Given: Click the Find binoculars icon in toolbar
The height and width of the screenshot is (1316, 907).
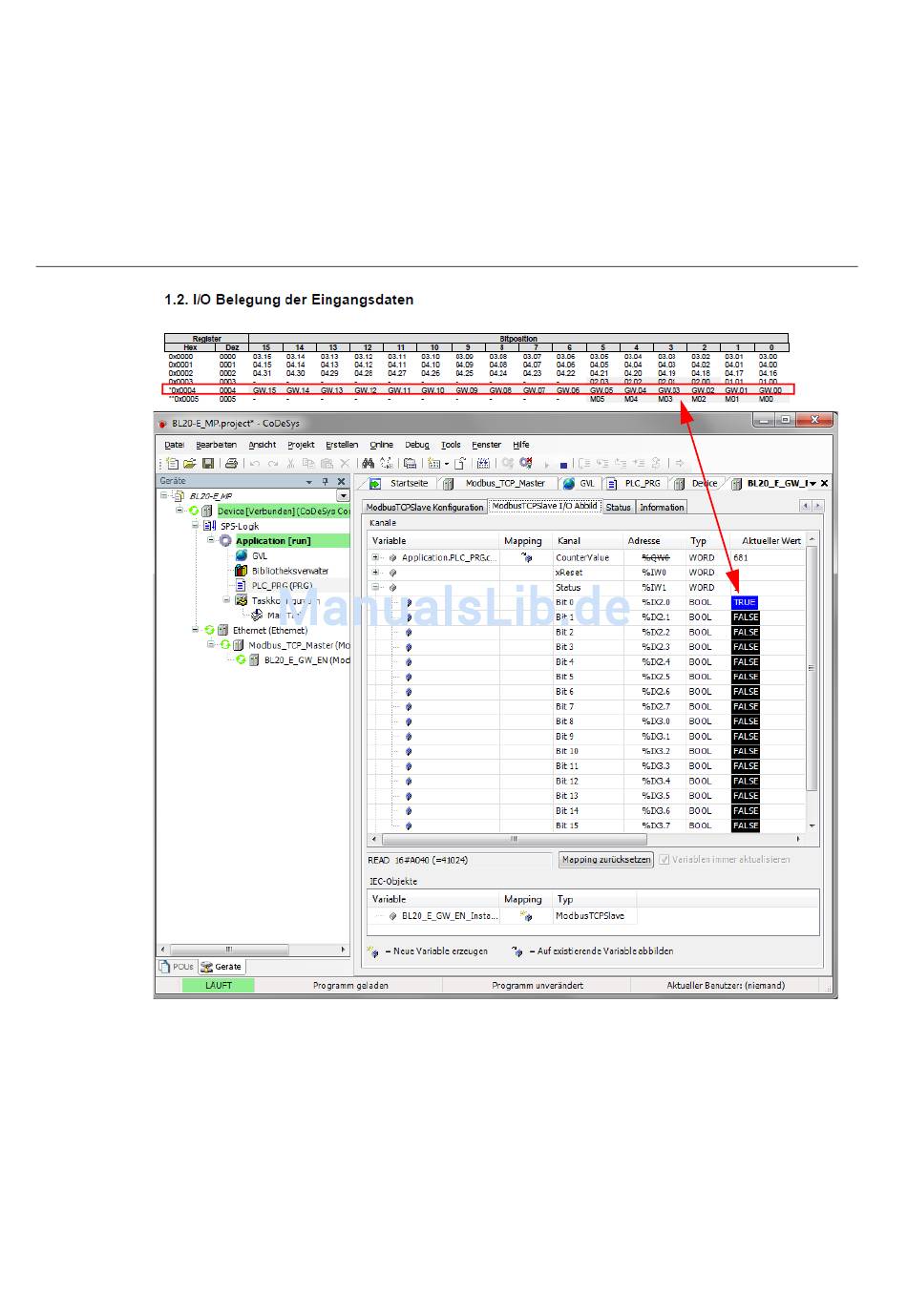Looking at the screenshot, I should click(x=368, y=464).
